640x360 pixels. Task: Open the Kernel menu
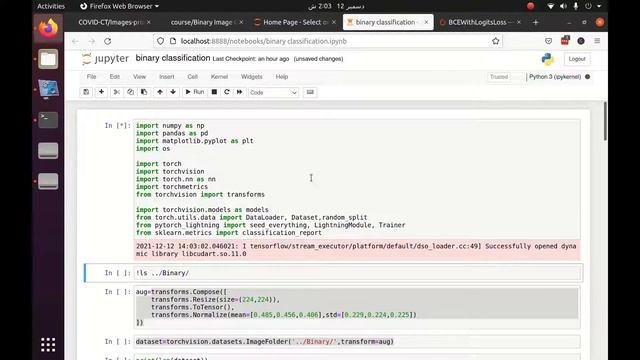click(219, 77)
